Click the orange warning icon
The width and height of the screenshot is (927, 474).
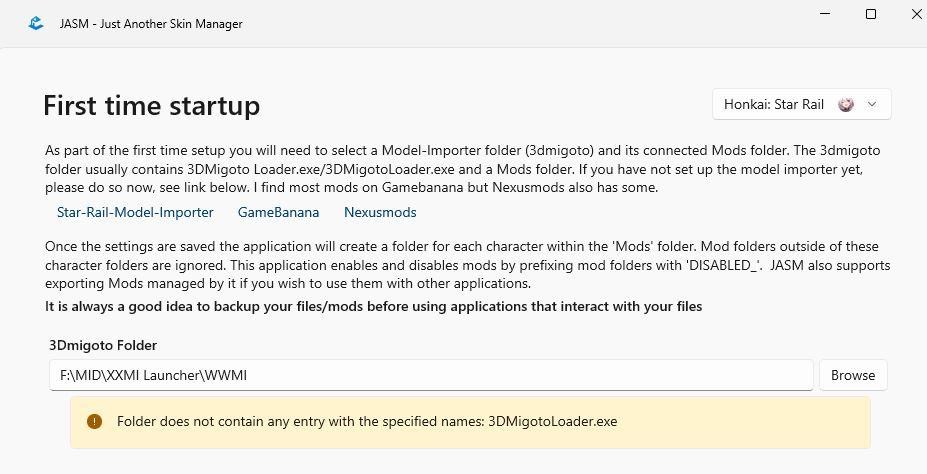(95, 421)
